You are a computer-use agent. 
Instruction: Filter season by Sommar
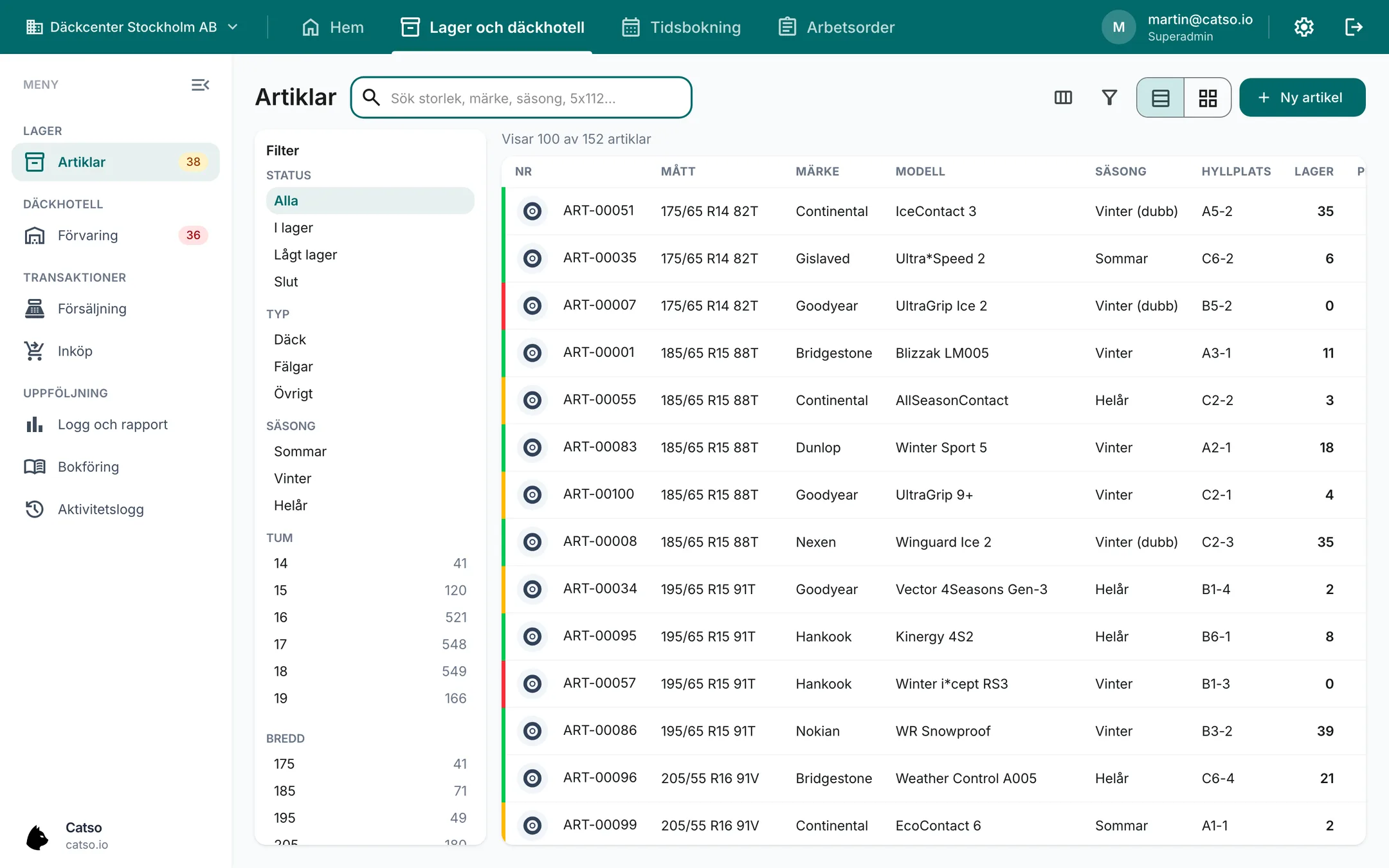click(x=370, y=451)
